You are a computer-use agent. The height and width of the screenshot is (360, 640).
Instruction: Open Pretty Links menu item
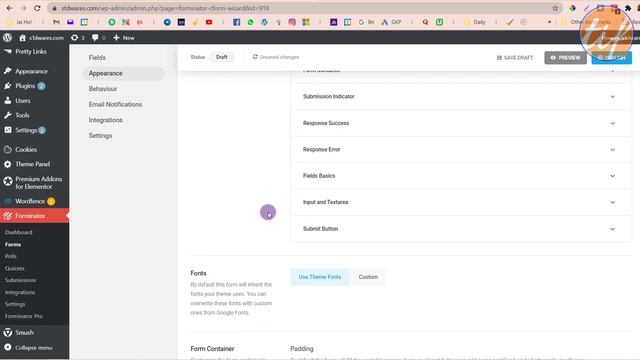point(31,52)
